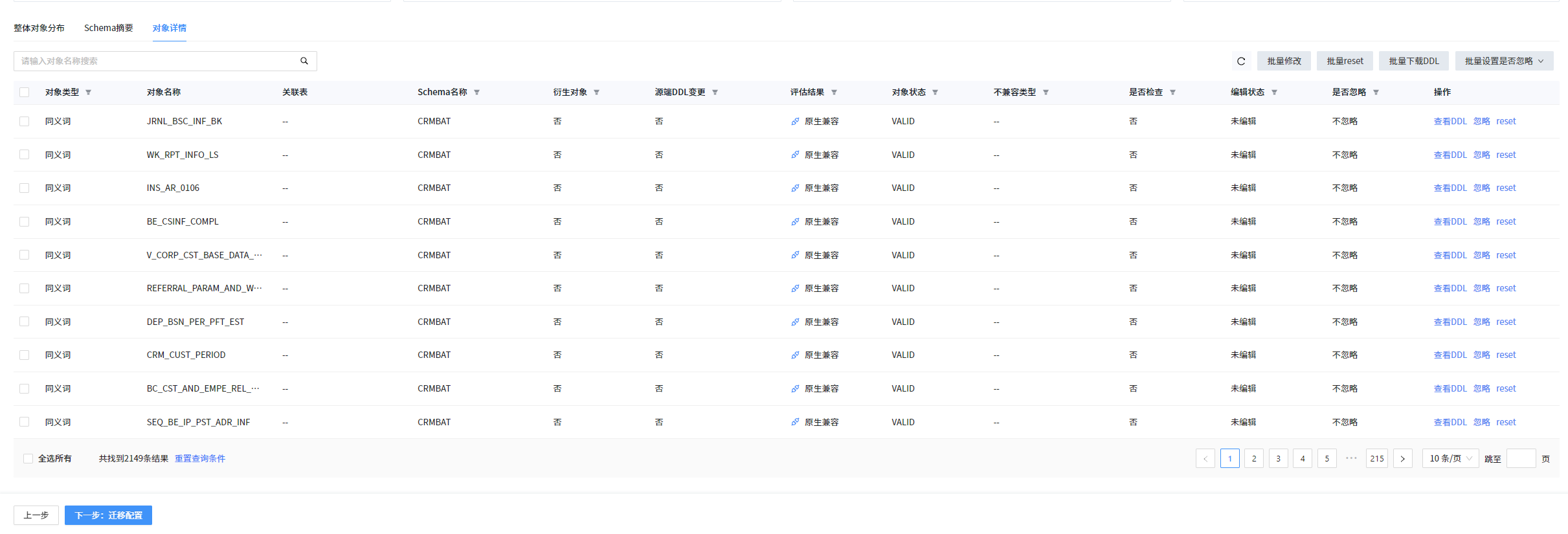The width and height of the screenshot is (1568, 534).
Task: Click the search magnifier icon
Action: pyautogui.click(x=304, y=61)
